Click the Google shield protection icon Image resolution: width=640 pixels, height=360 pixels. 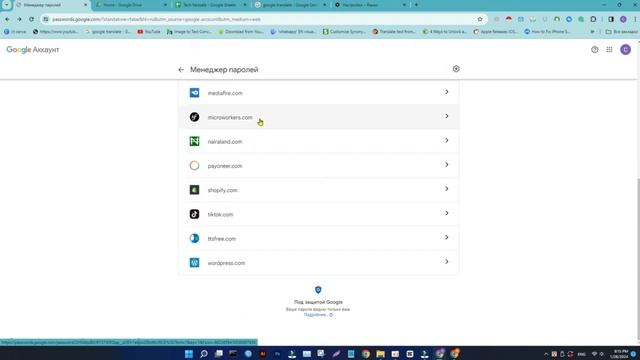pyautogui.click(x=318, y=290)
